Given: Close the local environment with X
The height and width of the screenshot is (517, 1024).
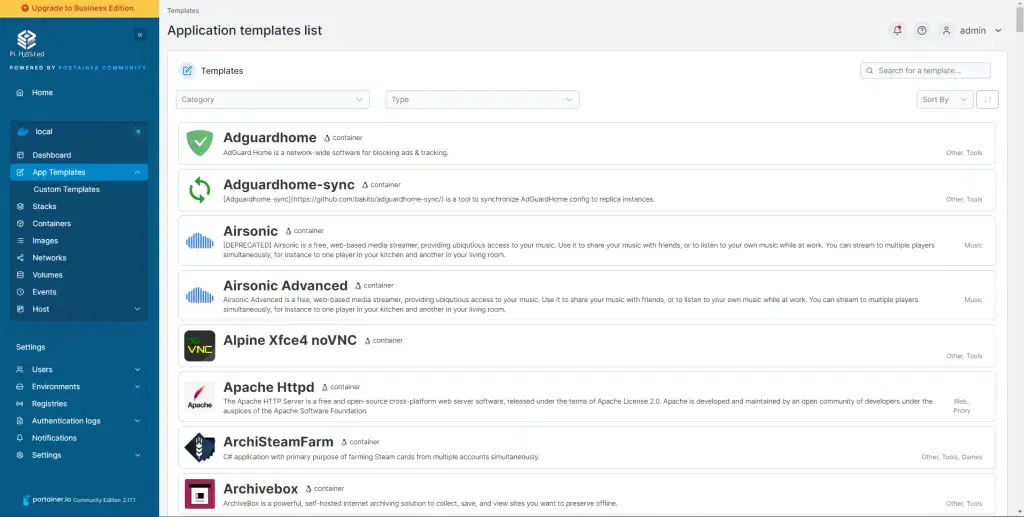Looking at the screenshot, I should (138, 132).
